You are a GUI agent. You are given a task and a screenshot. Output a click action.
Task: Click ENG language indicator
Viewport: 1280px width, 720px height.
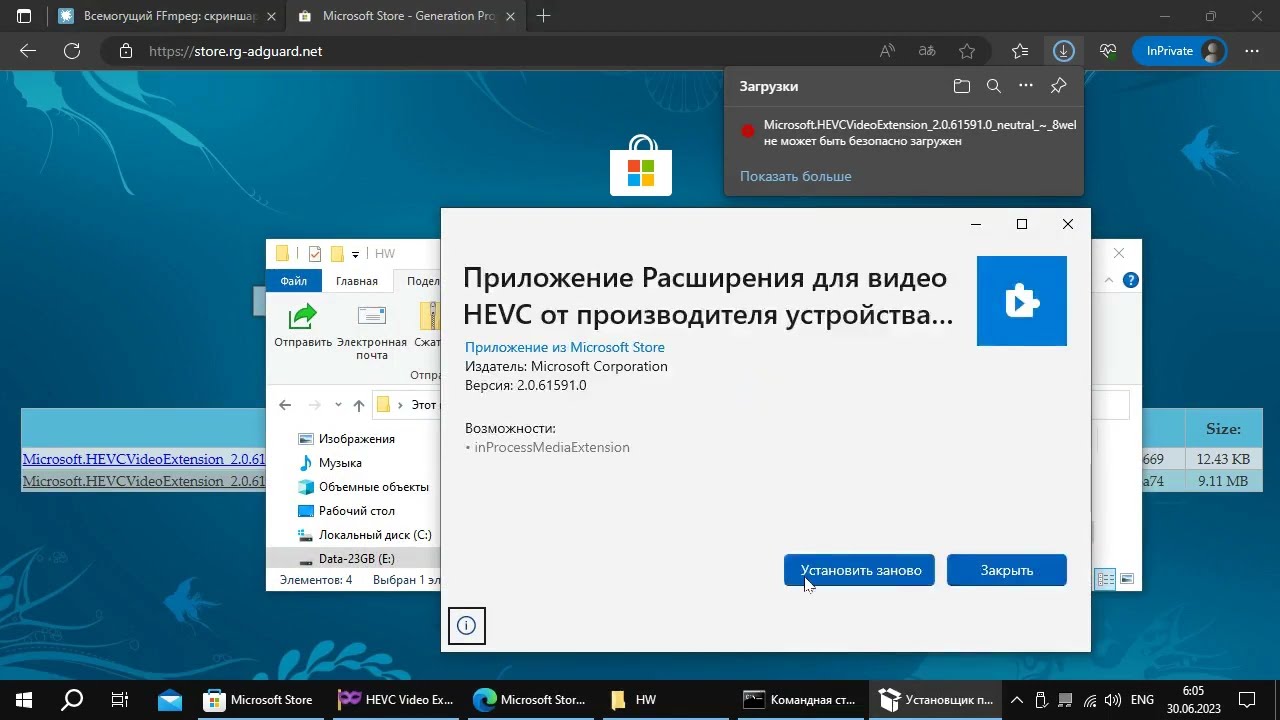(1142, 700)
